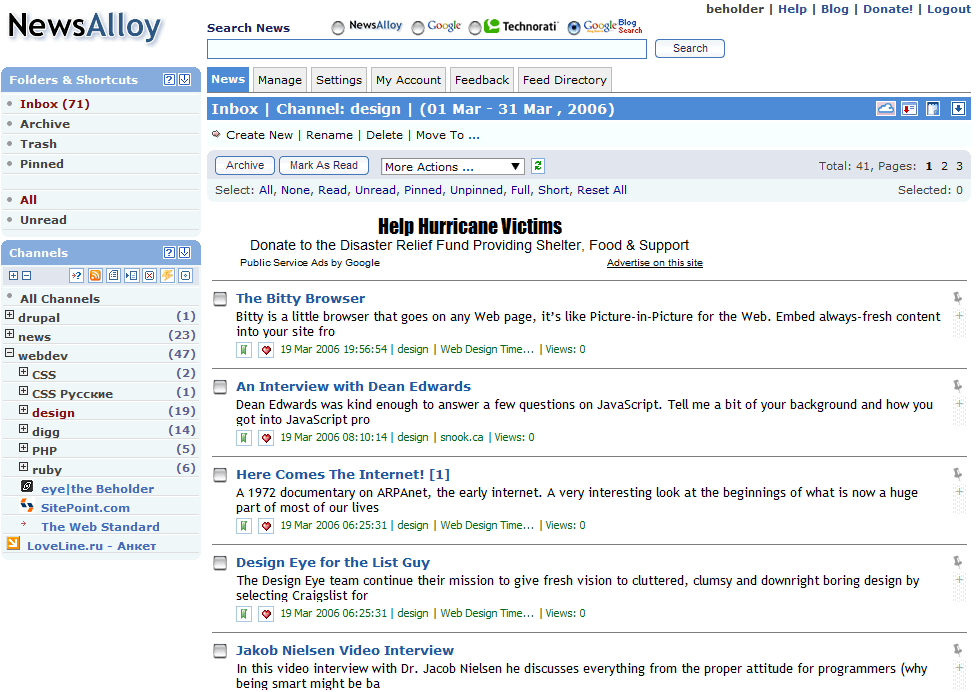Select the NewsAlloy search radio button
Image resolution: width=976 pixels, height=692 pixels.
pyautogui.click(x=338, y=28)
